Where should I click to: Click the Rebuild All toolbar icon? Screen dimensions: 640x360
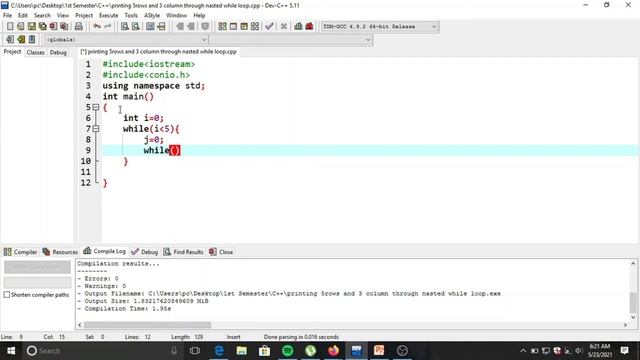click(x=255, y=27)
